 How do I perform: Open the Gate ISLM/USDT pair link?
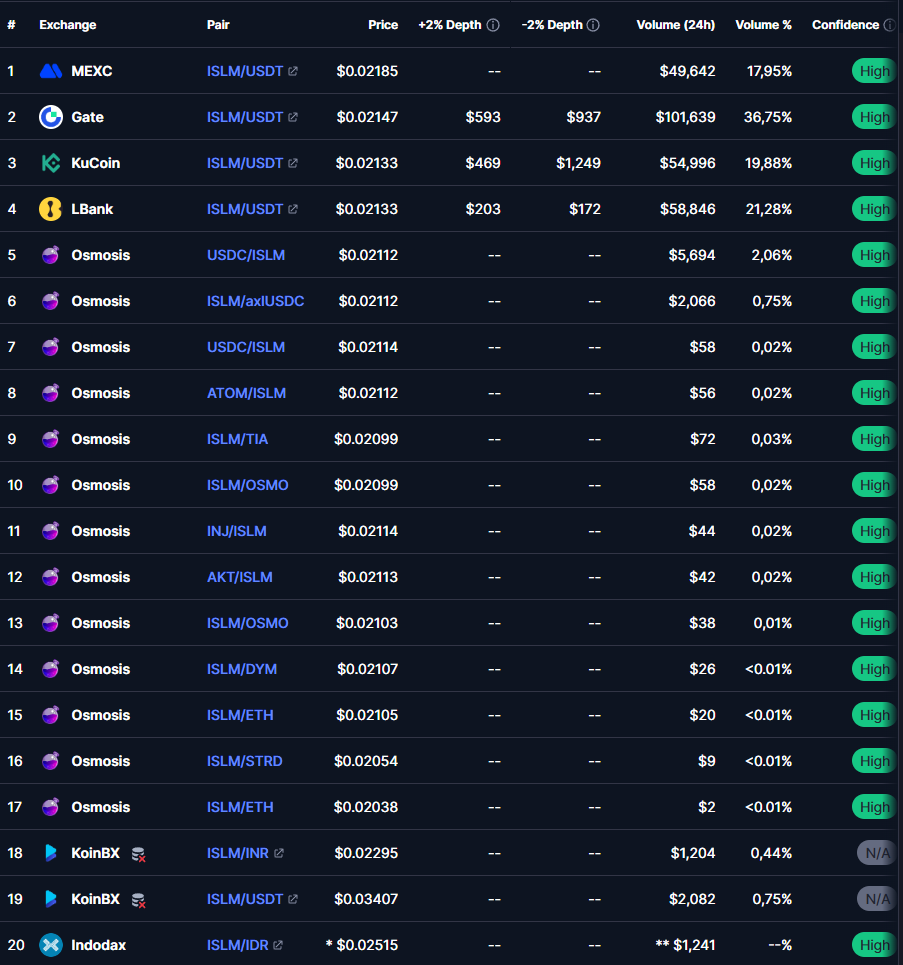coord(245,117)
